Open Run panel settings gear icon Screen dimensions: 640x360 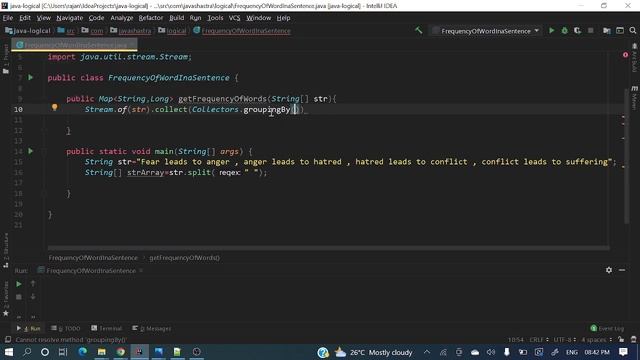(x=609, y=270)
